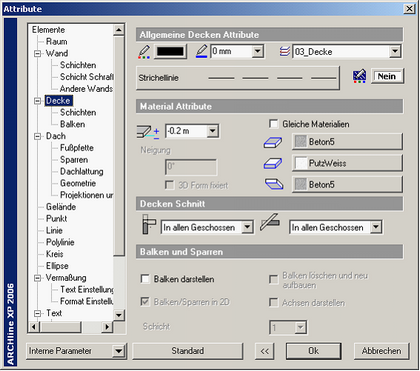Viewport: 420px width, 371px height.
Task: Select Punkt in the tree
Action: pyautogui.click(x=56, y=219)
